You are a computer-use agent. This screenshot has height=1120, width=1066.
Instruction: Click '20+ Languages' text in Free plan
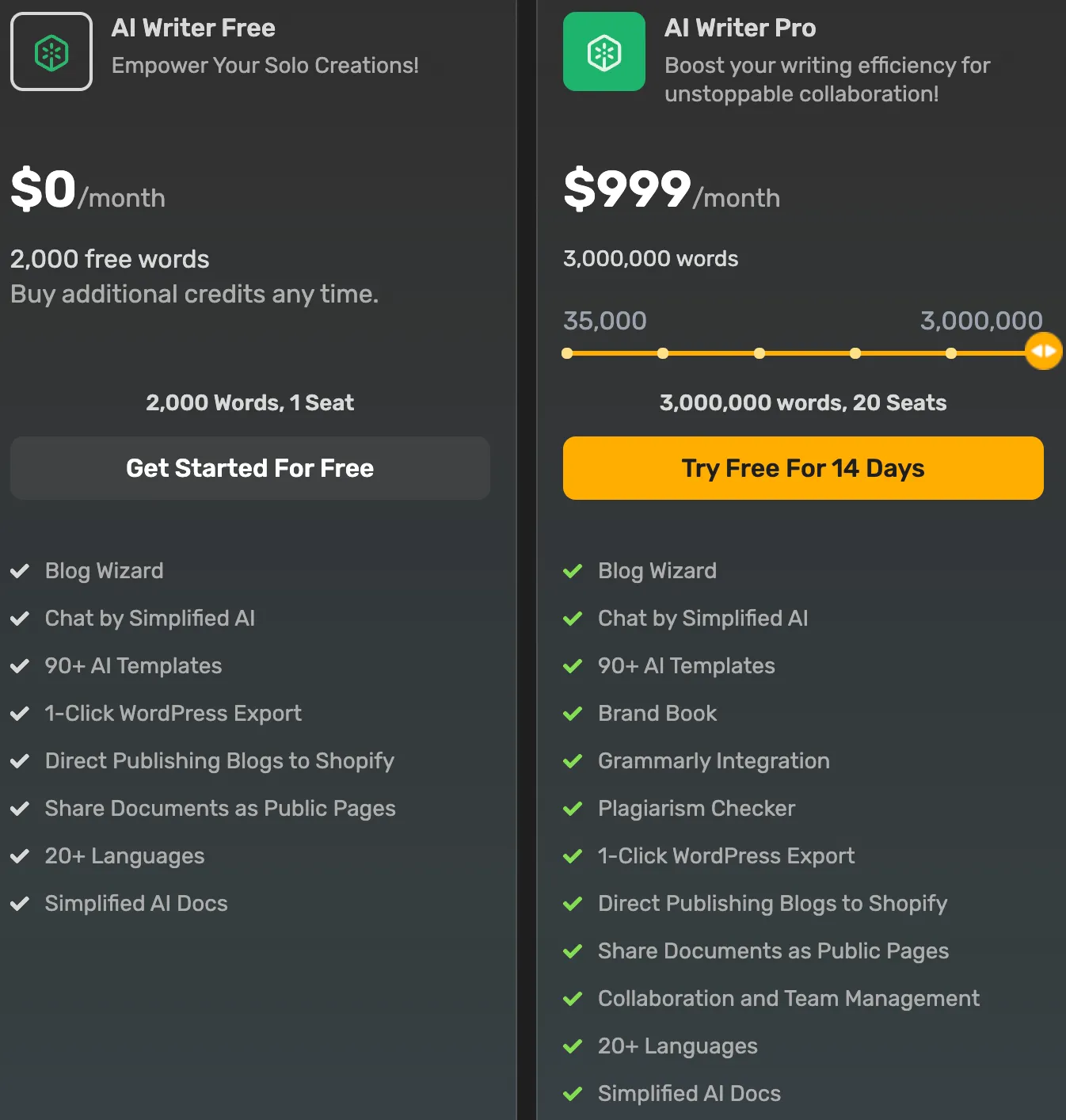pos(125,855)
